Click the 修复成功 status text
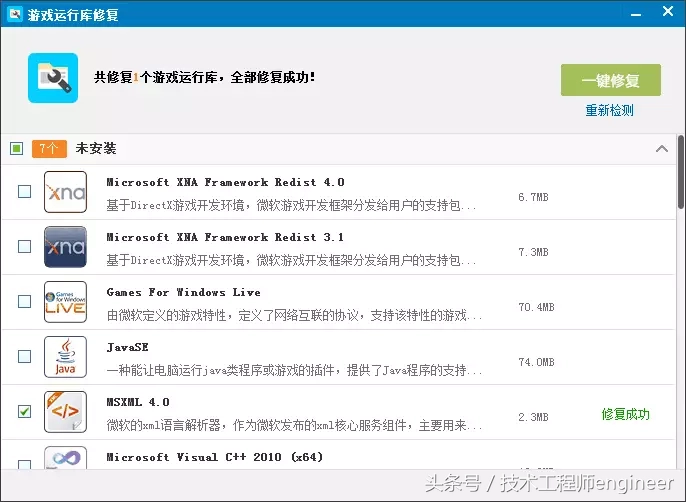 click(x=626, y=414)
